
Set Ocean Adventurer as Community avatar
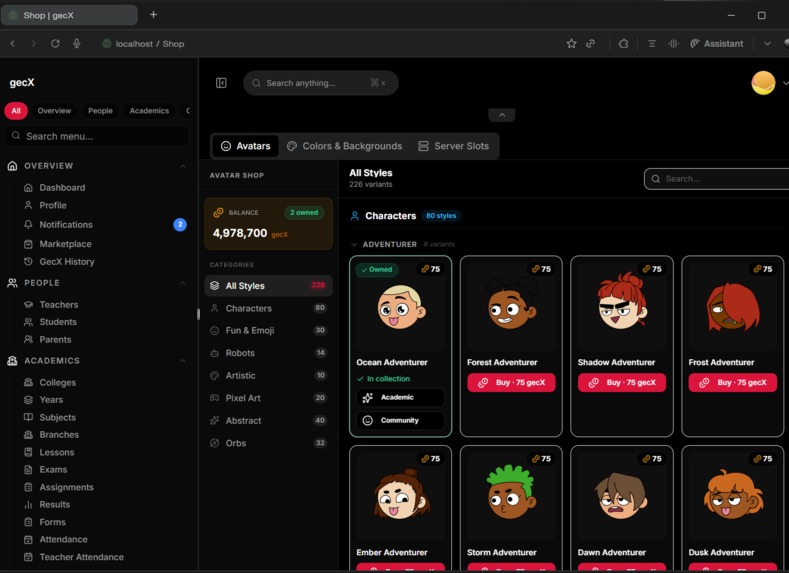tap(401, 421)
